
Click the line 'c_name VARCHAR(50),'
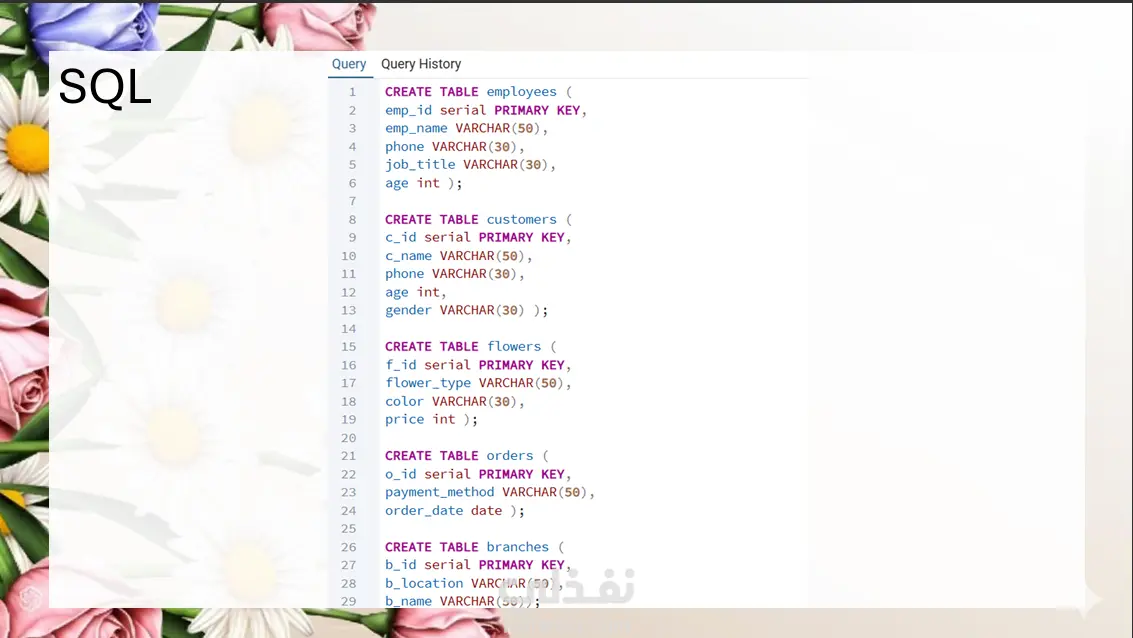pyautogui.click(x=458, y=256)
